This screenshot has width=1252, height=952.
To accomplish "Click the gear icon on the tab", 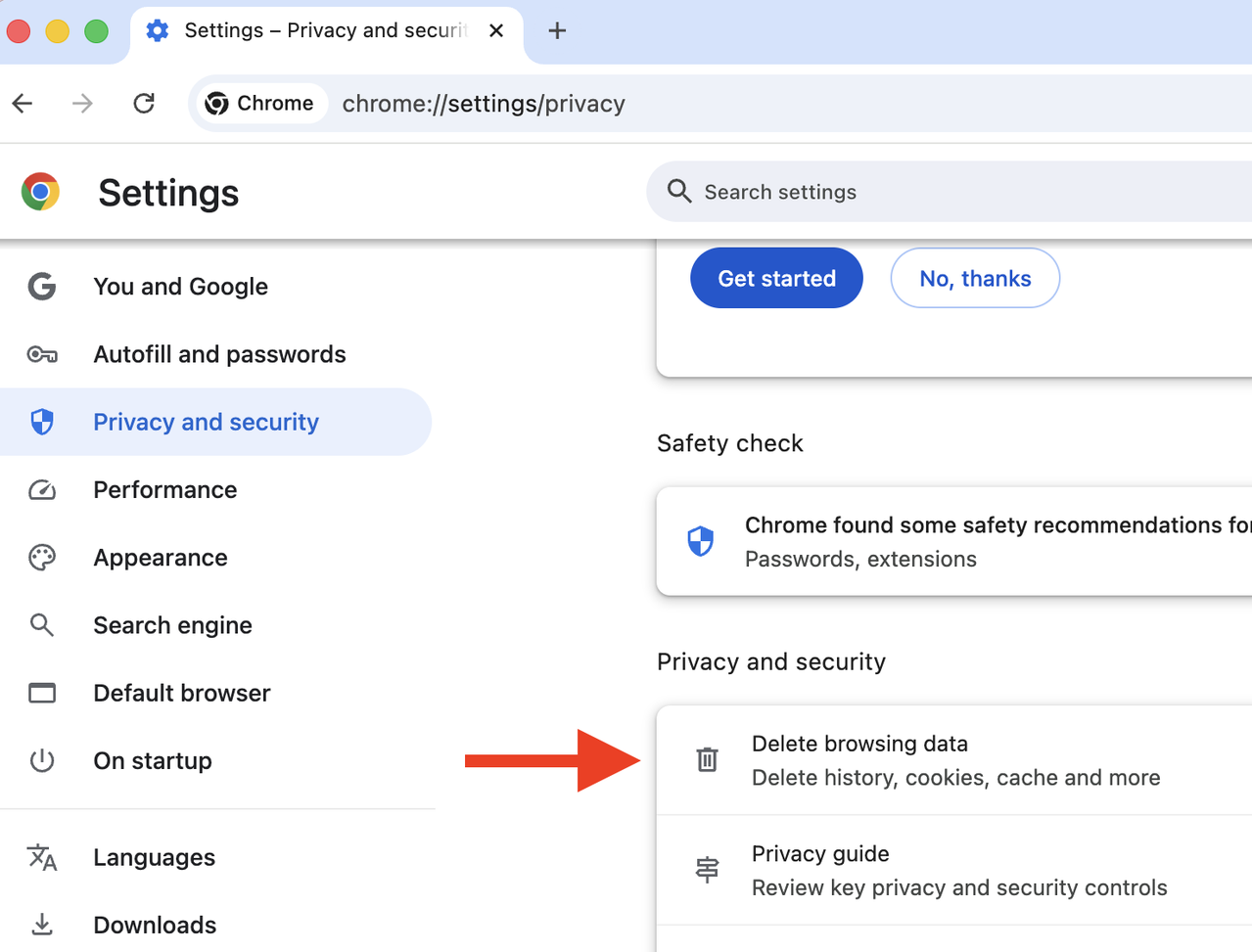I will 157,30.
